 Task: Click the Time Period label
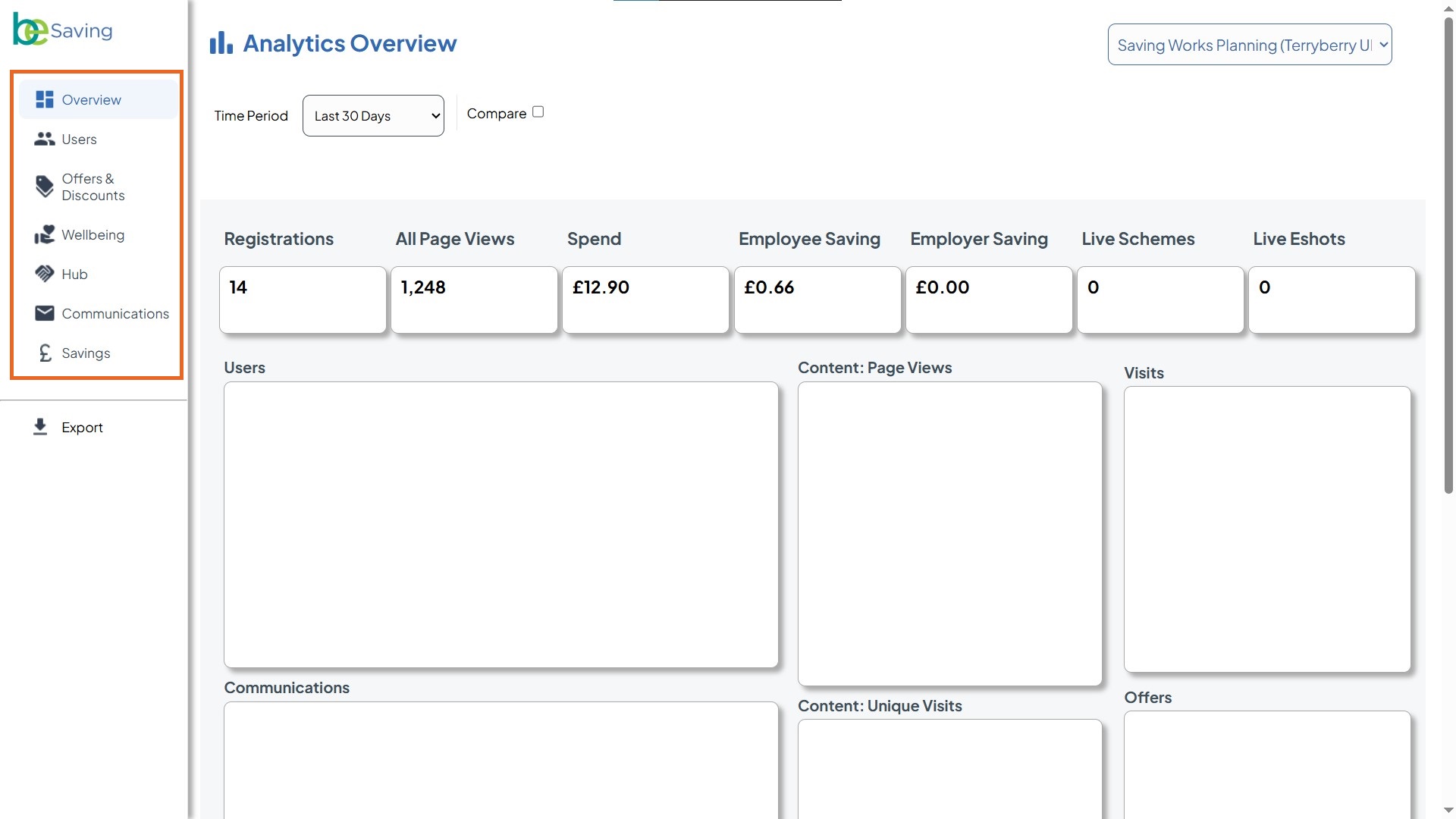tap(251, 115)
